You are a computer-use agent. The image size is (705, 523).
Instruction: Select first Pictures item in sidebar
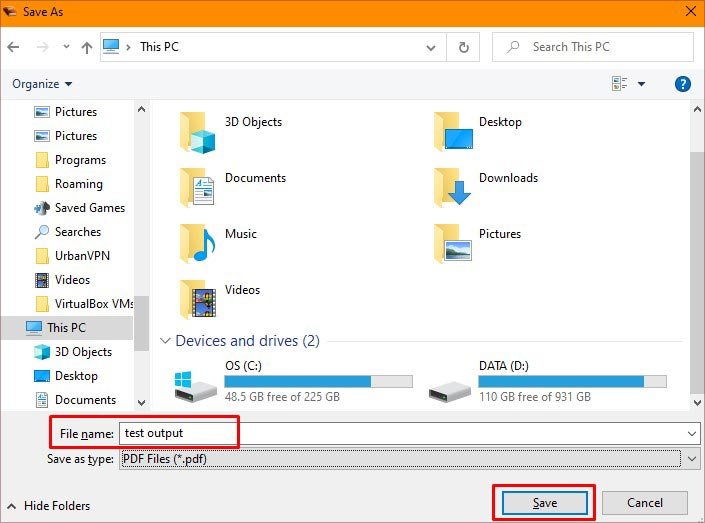65,112
